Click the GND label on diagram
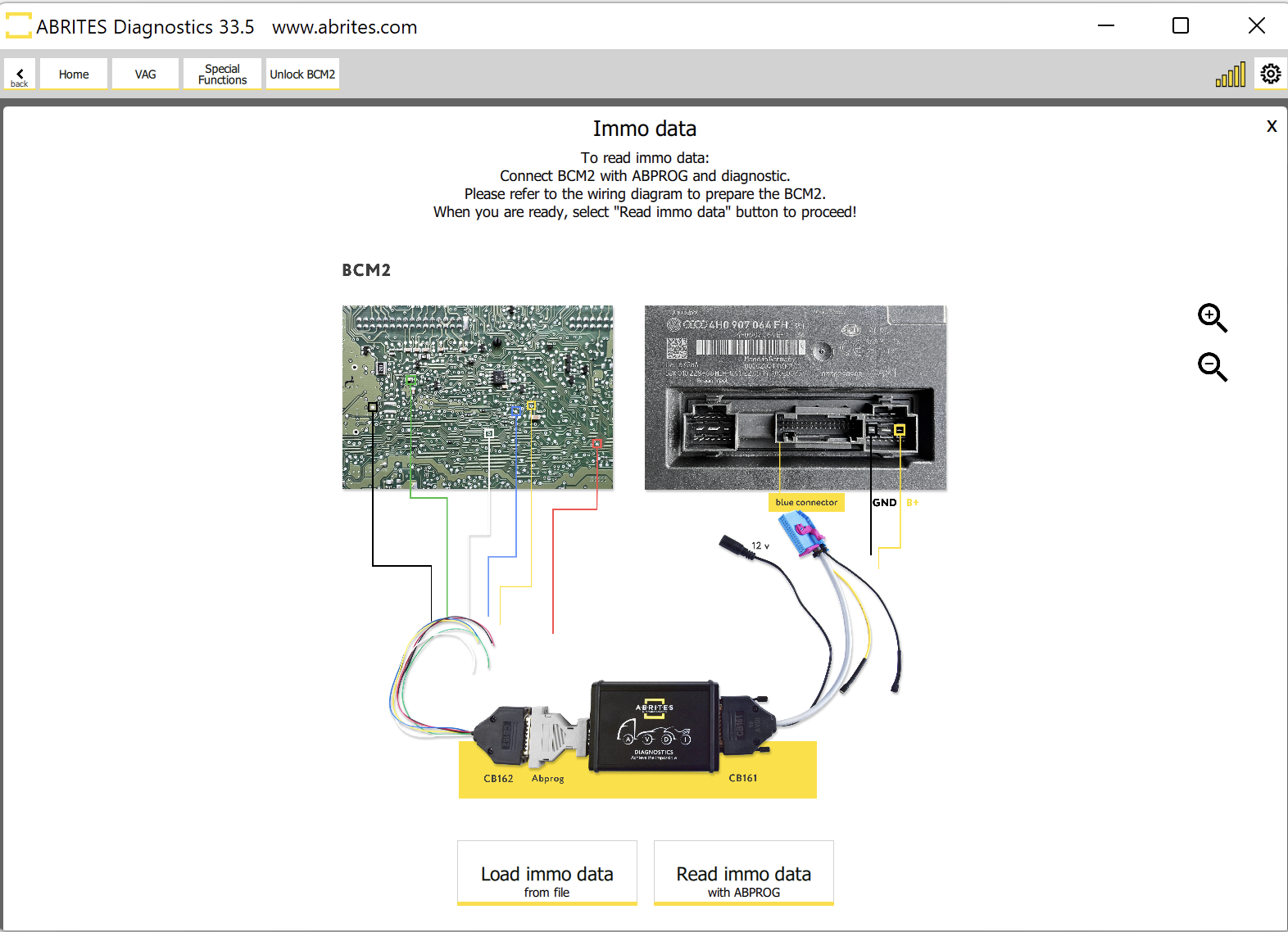The height and width of the screenshot is (932, 1288). coord(885,502)
